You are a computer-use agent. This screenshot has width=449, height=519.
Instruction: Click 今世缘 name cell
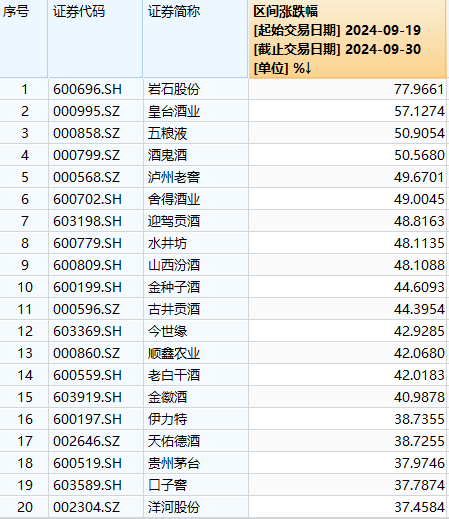pos(196,331)
